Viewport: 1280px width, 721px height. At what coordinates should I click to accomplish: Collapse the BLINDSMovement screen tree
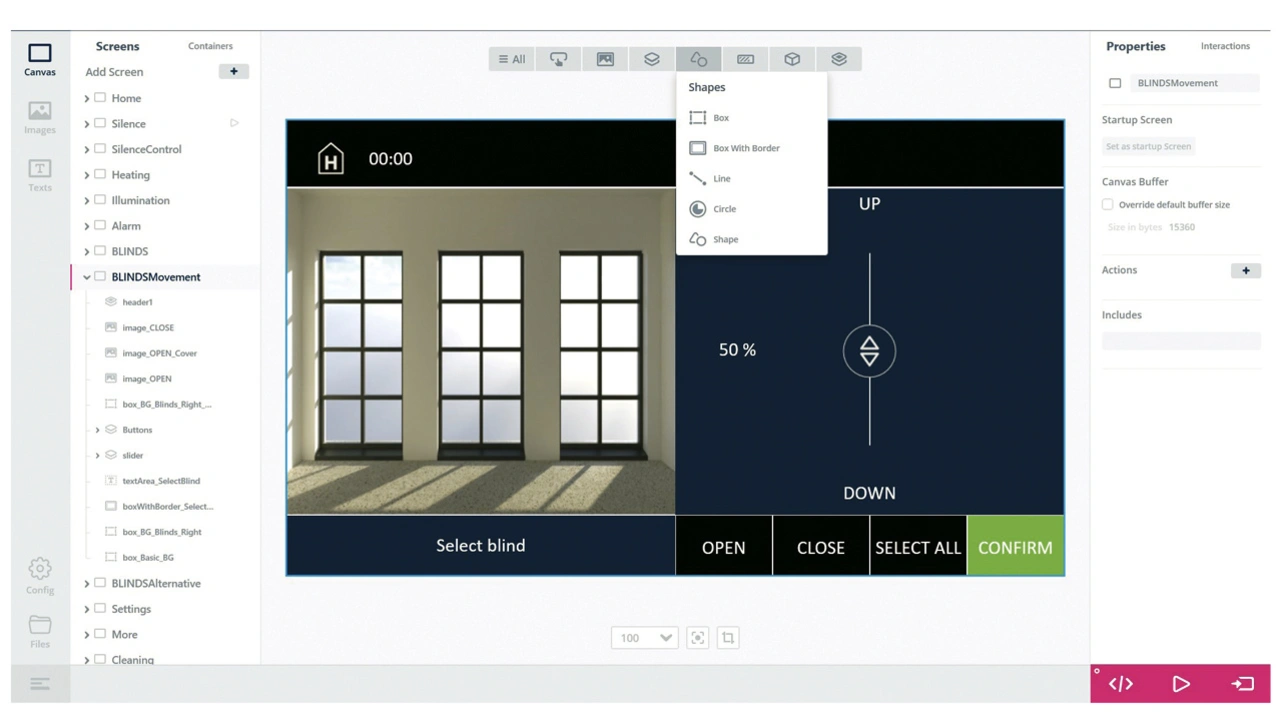(x=87, y=277)
